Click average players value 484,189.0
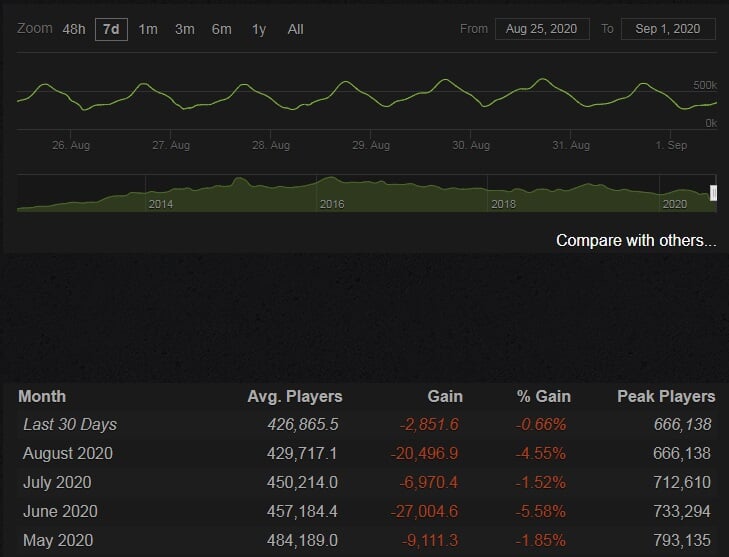 [x=302, y=540]
